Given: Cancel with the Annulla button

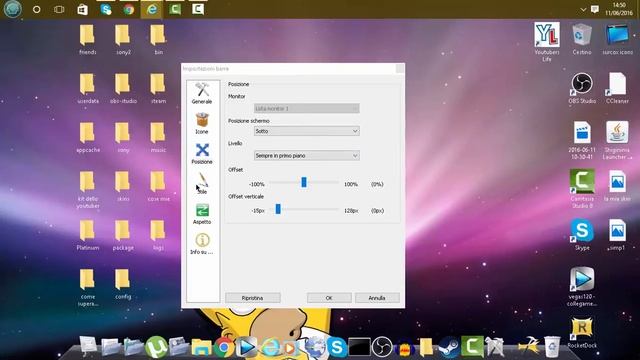Looking at the screenshot, I should point(377,298).
